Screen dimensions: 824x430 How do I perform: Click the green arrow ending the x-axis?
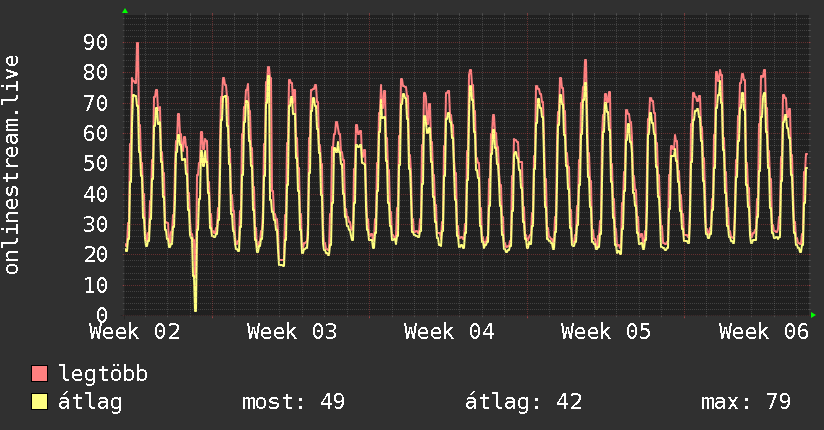tap(813, 315)
